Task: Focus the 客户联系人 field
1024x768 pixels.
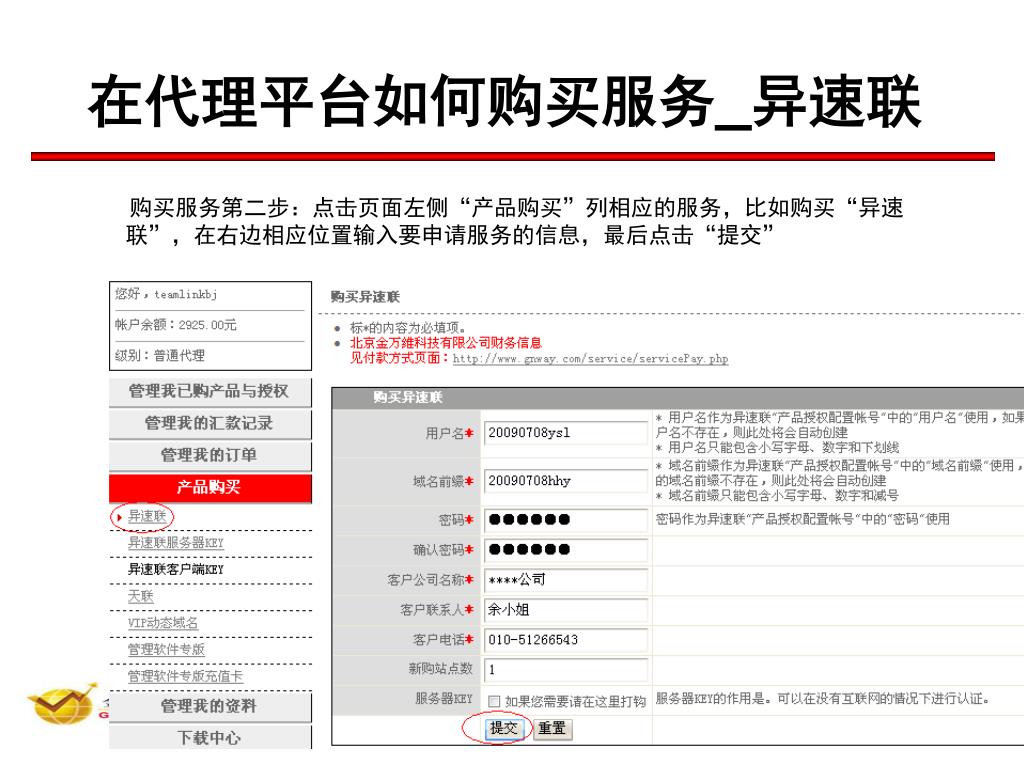Action: (x=566, y=610)
